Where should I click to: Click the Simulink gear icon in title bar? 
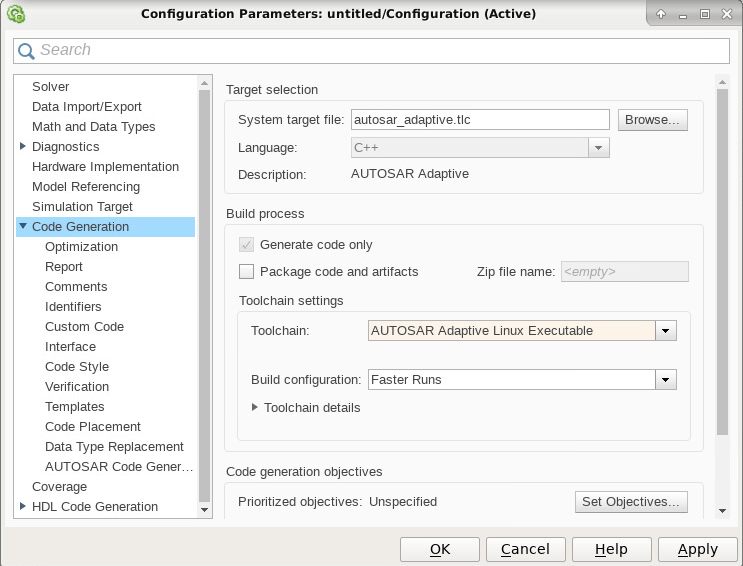[x=16, y=14]
